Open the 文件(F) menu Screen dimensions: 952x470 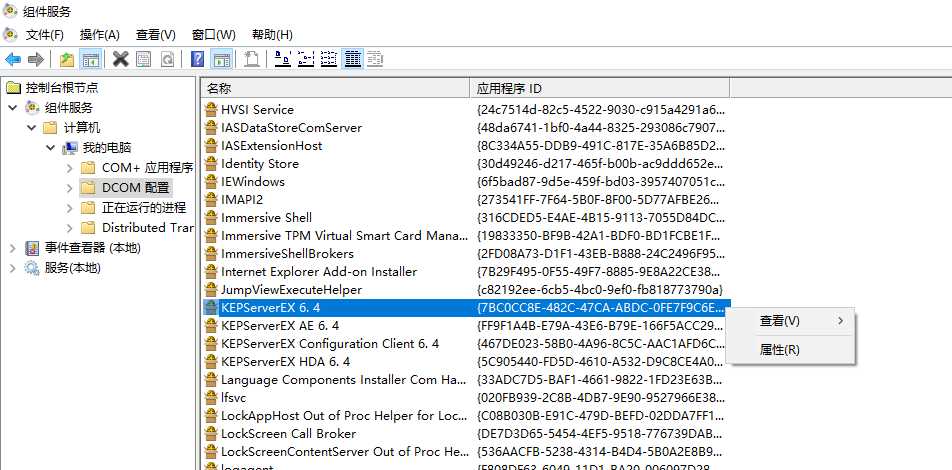pyautogui.click(x=44, y=35)
